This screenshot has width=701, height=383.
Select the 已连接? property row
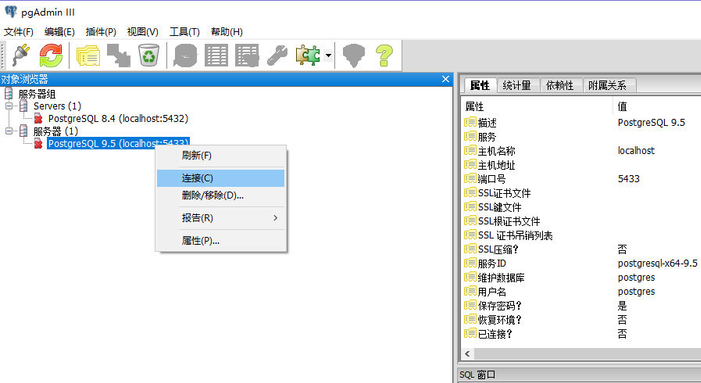582,334
